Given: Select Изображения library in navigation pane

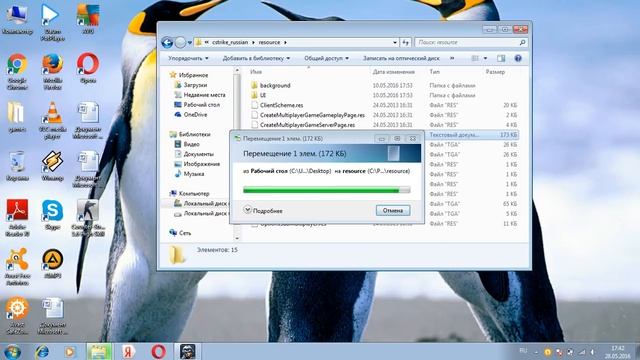Looking at the screenshot, I should tap(197, 164).
